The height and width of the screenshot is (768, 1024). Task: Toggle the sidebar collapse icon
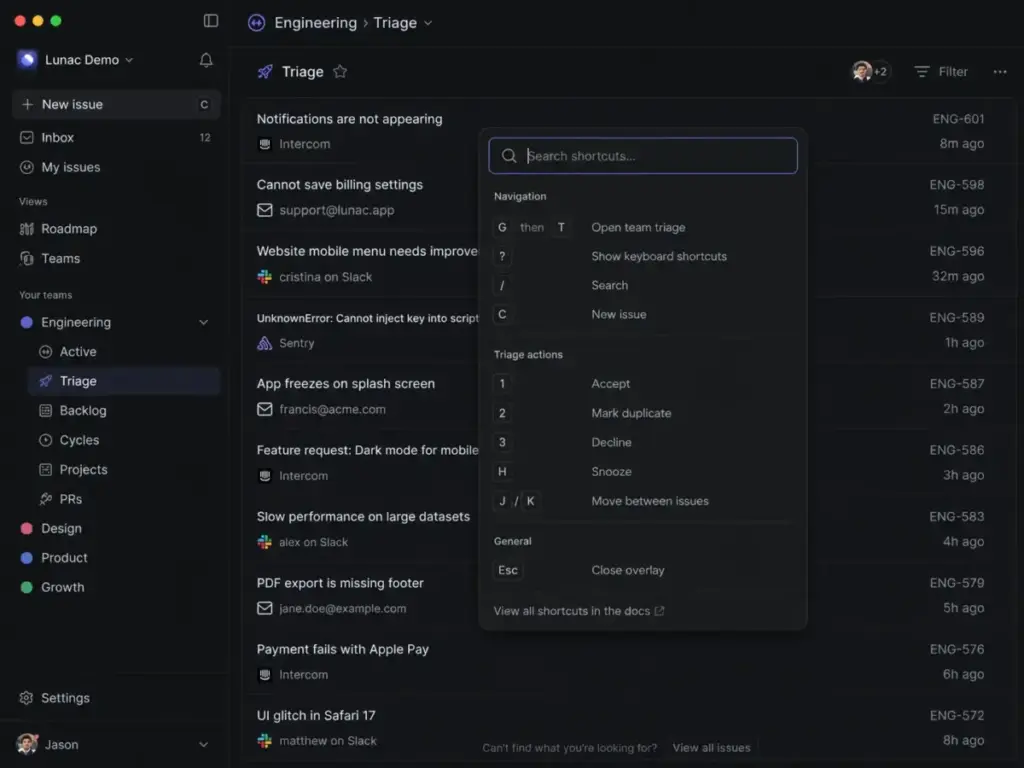pos(210,21)
